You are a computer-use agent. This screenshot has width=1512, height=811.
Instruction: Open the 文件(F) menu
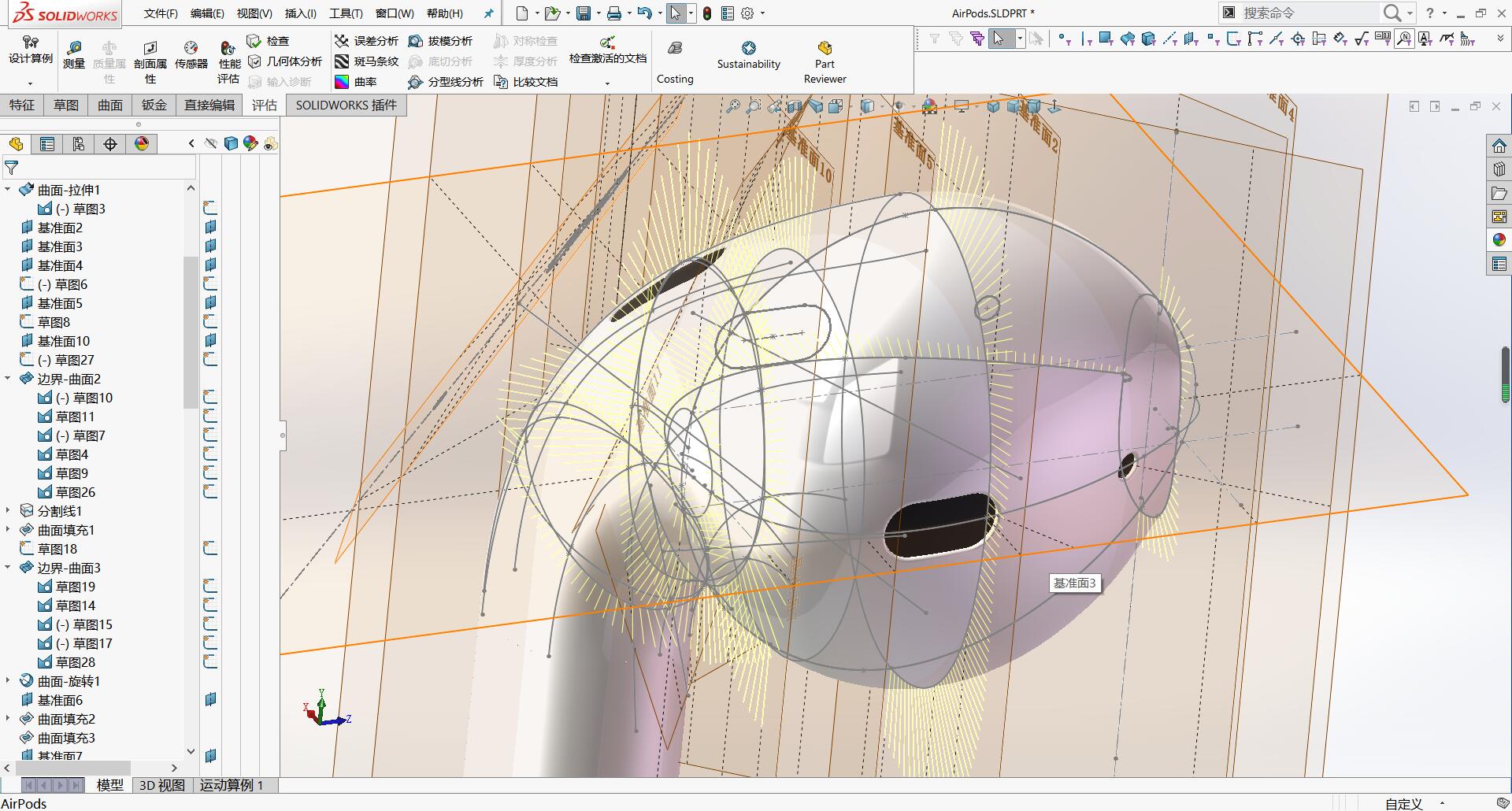[x=161, y=13]
